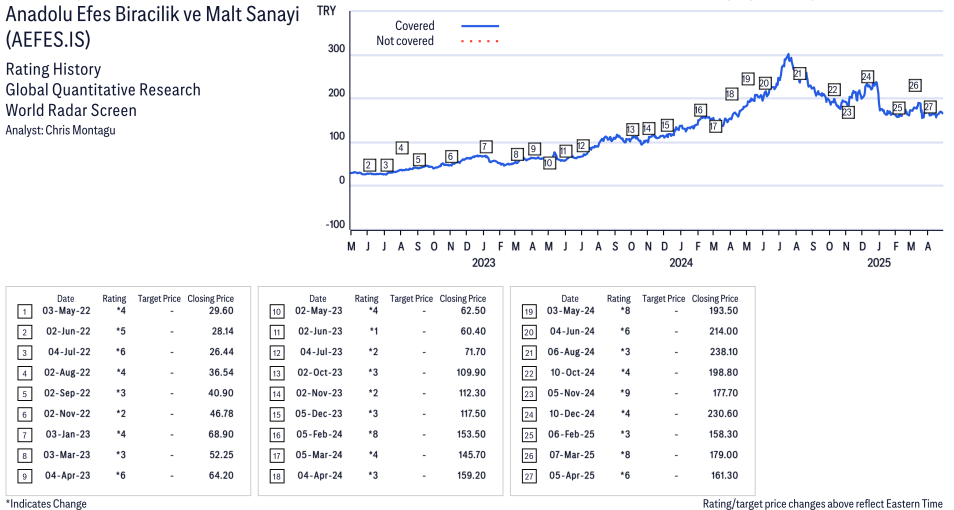Click chart marker 7 near January 2023
Screen dimensions: 954x510
tap(485, 147)
